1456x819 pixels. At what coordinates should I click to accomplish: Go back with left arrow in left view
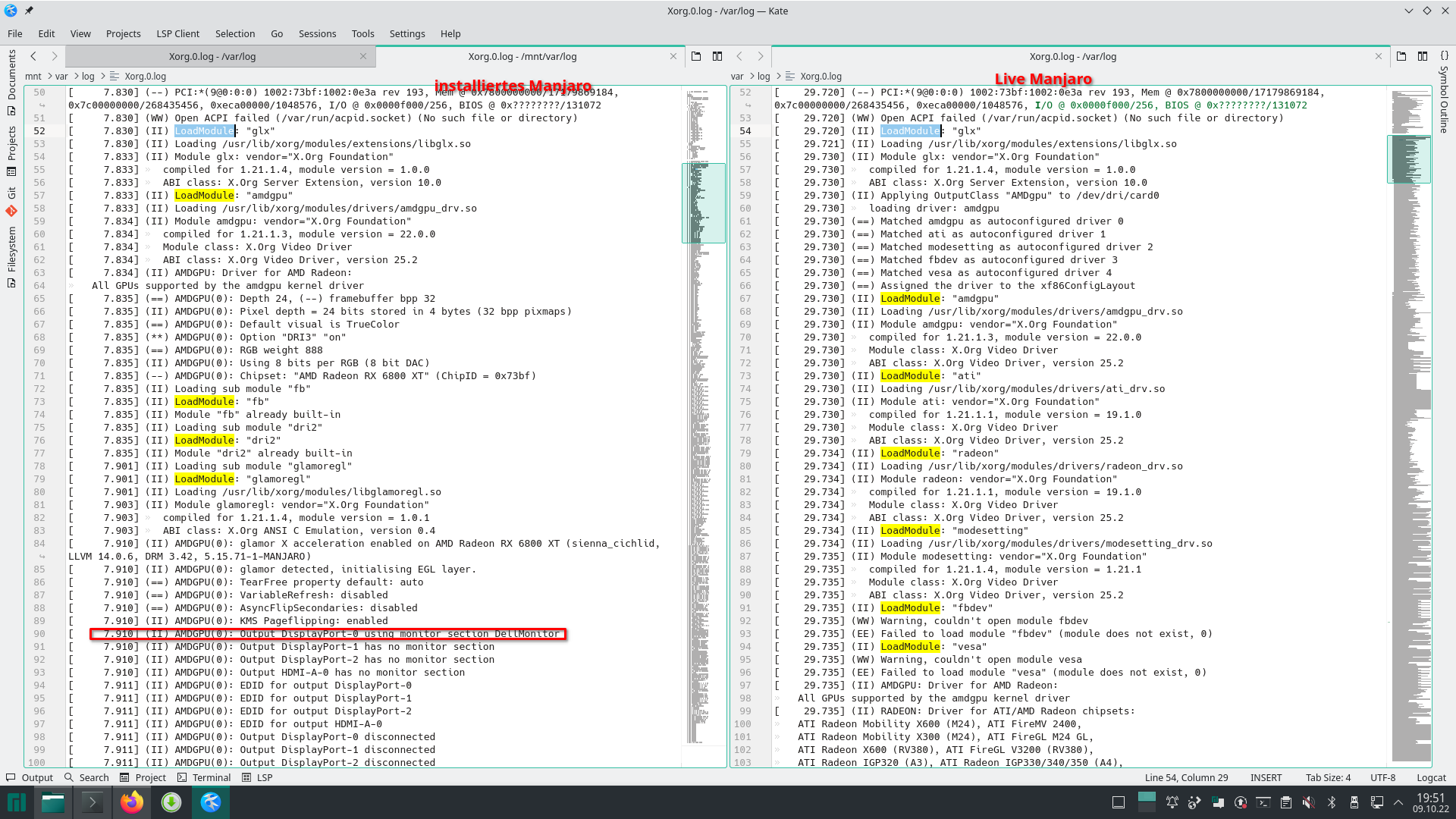pos(33,56)
